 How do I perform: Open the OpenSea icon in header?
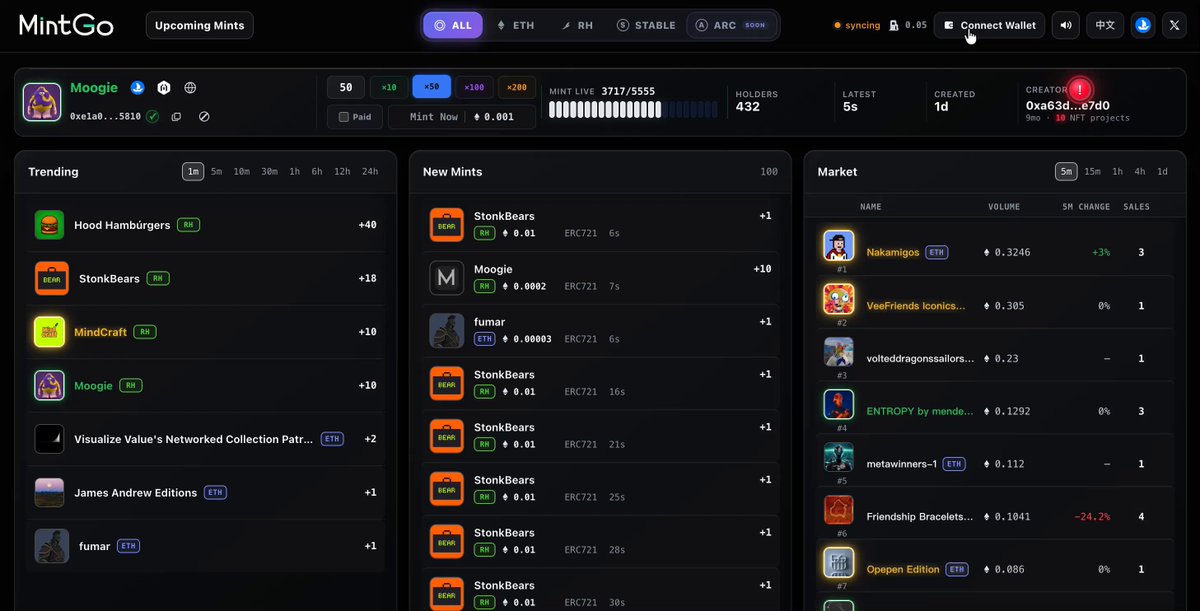(1143, 25)
